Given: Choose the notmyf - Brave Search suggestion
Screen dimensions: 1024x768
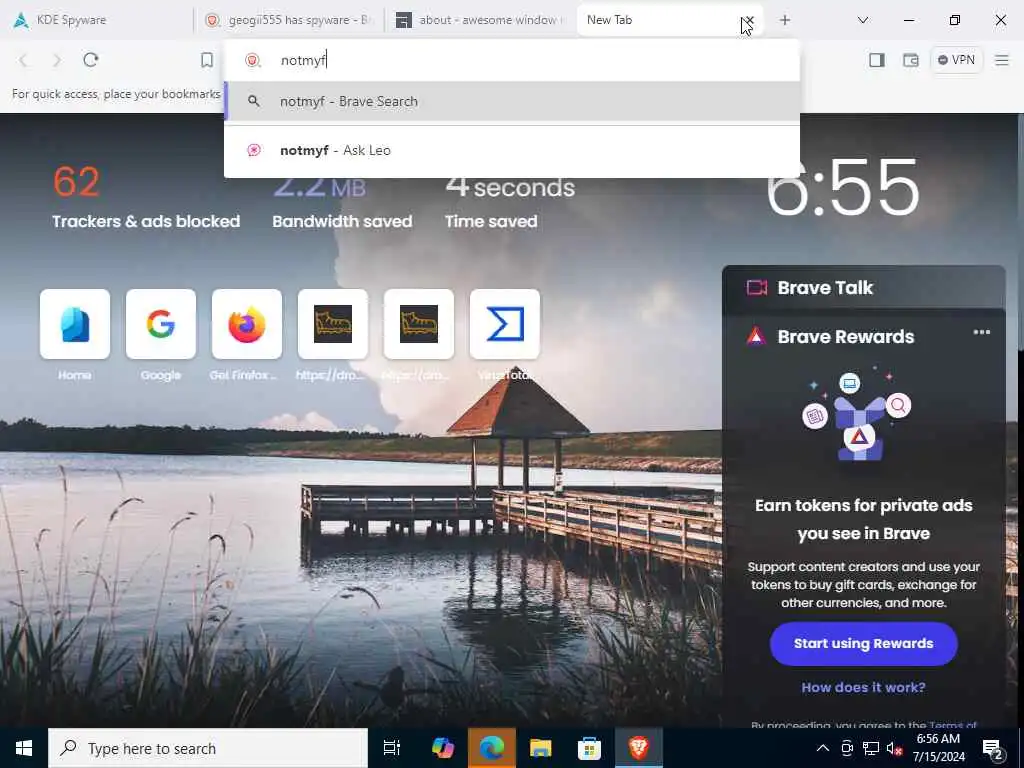Looking at the screenshot, I should (512, 101).
